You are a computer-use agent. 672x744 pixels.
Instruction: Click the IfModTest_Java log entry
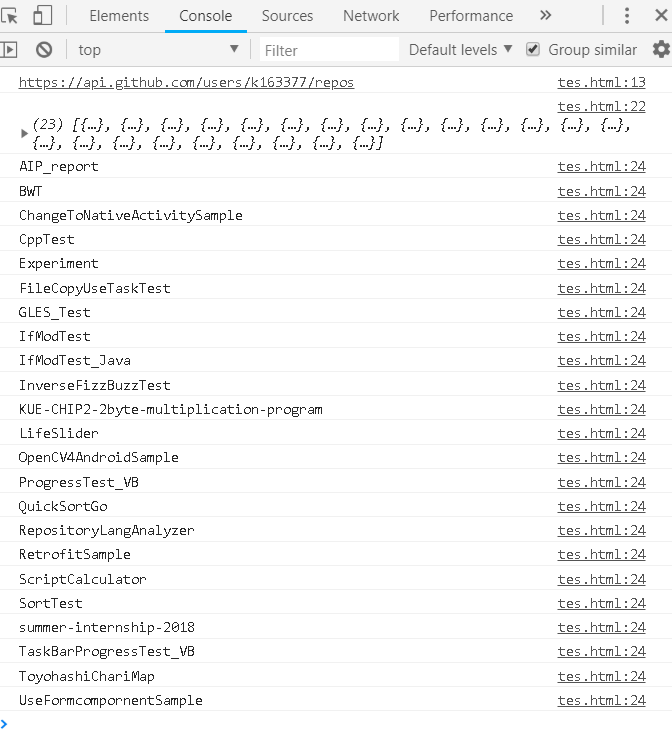click(x=75, y=361)
